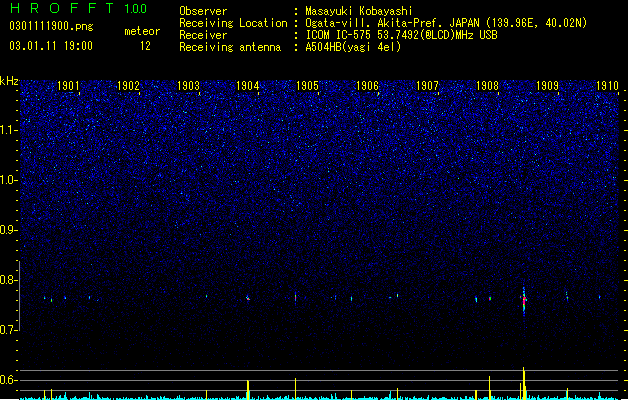Click the meteor count value 12

pos(145,46)
